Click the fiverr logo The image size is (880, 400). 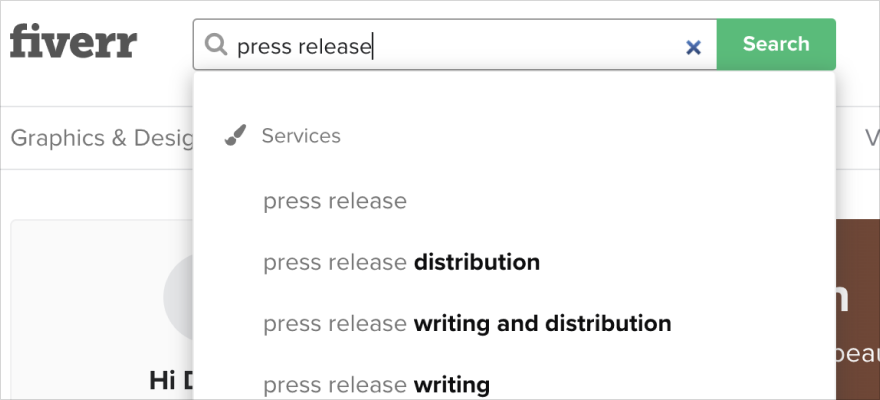[74, 41]
